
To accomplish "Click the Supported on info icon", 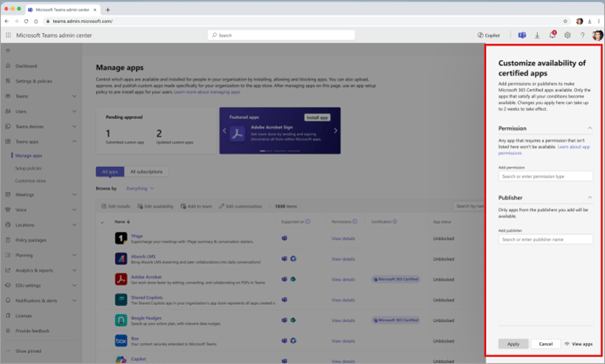I will point(308,222).
